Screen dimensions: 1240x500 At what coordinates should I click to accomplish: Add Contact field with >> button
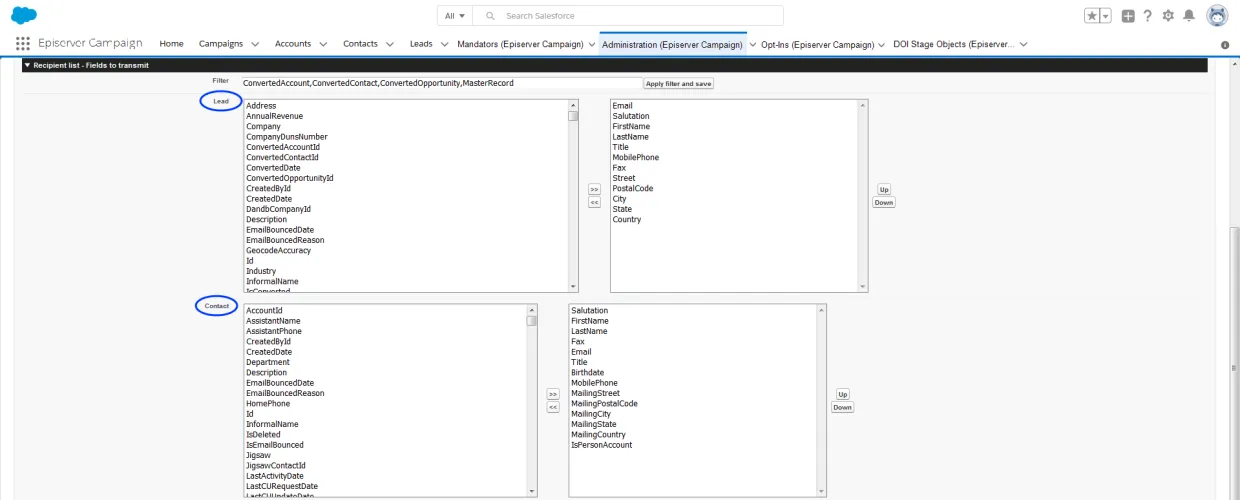point(553,394)
